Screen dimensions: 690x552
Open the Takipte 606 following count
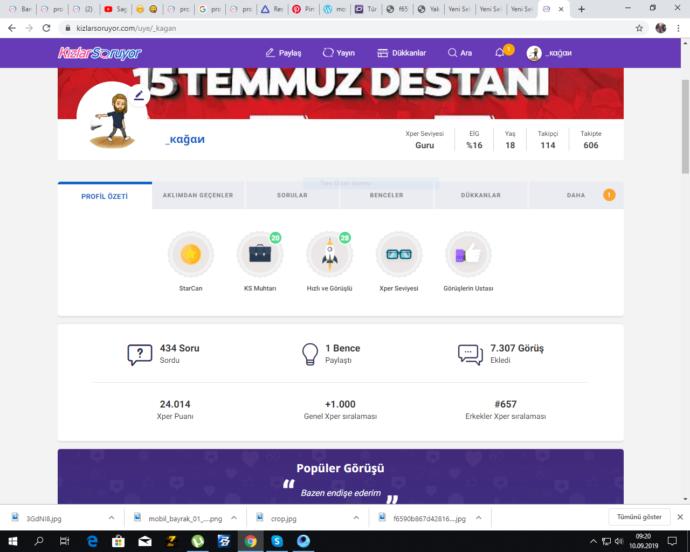click(591, 140)
